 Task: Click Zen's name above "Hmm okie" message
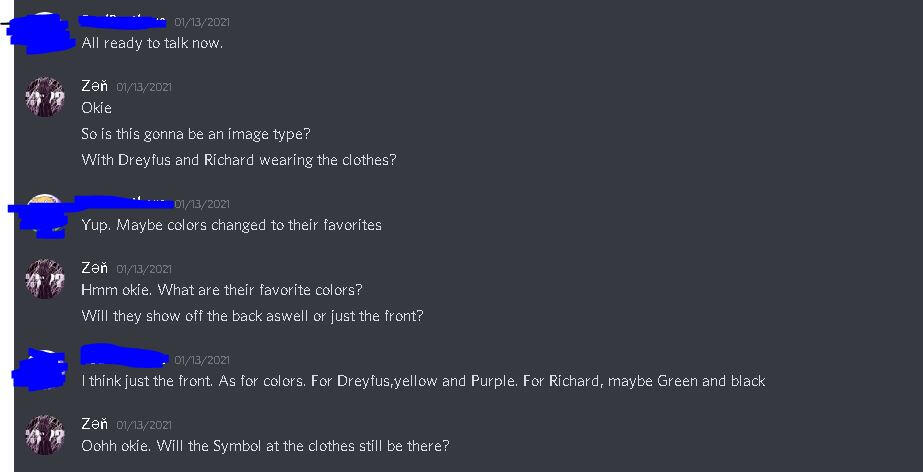(94, 268)
